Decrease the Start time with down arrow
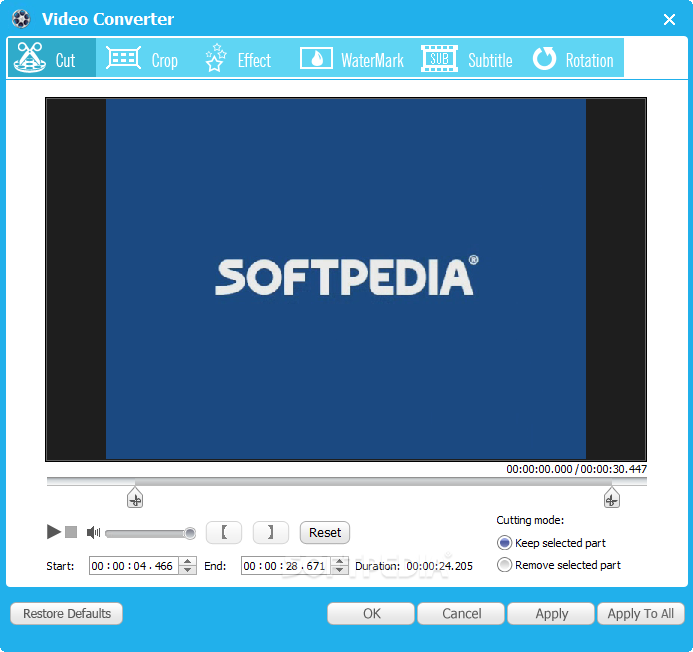The width and height of the screenshot is (693, 652). 187,570
